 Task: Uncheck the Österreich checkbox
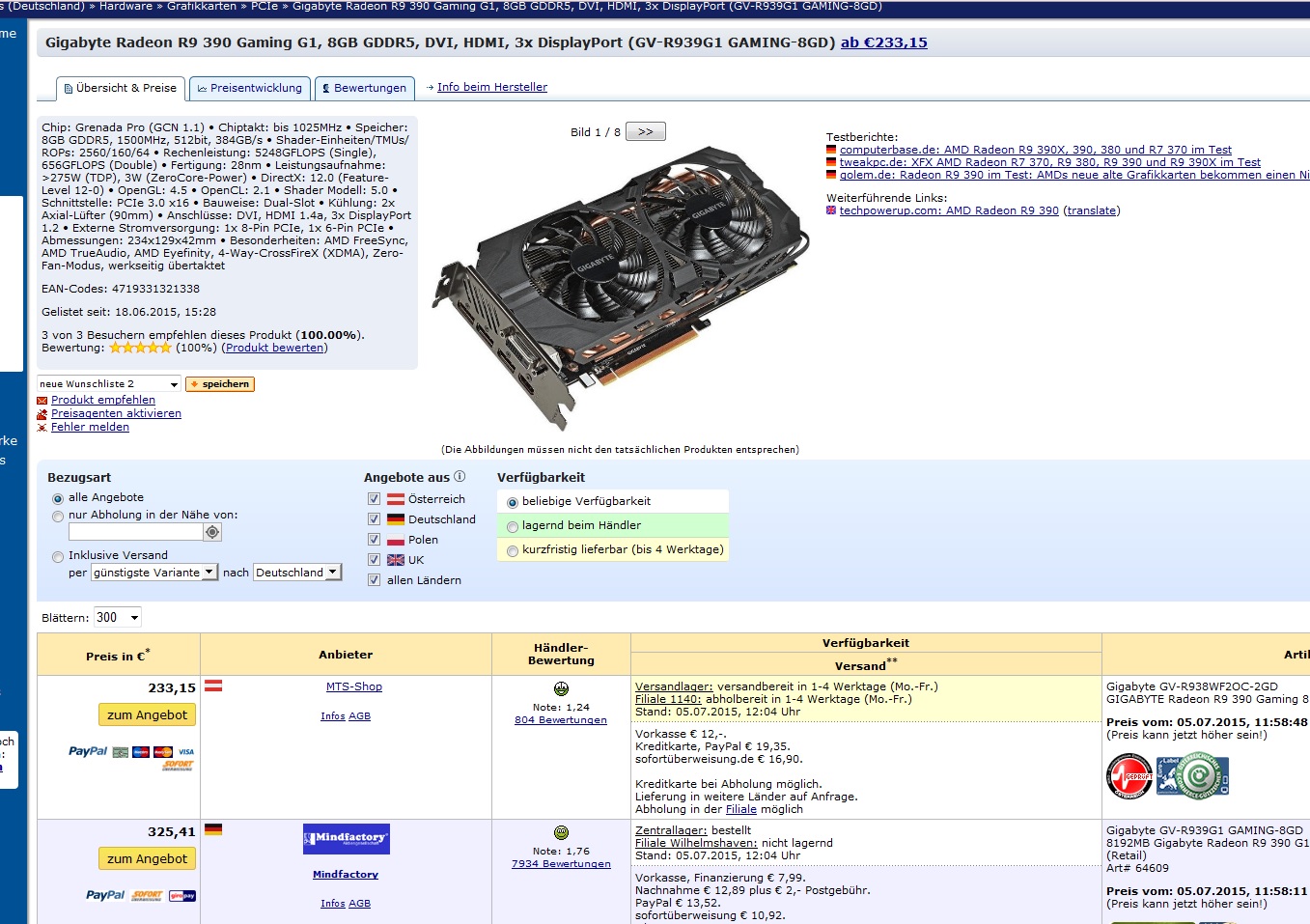click(374, 499)
